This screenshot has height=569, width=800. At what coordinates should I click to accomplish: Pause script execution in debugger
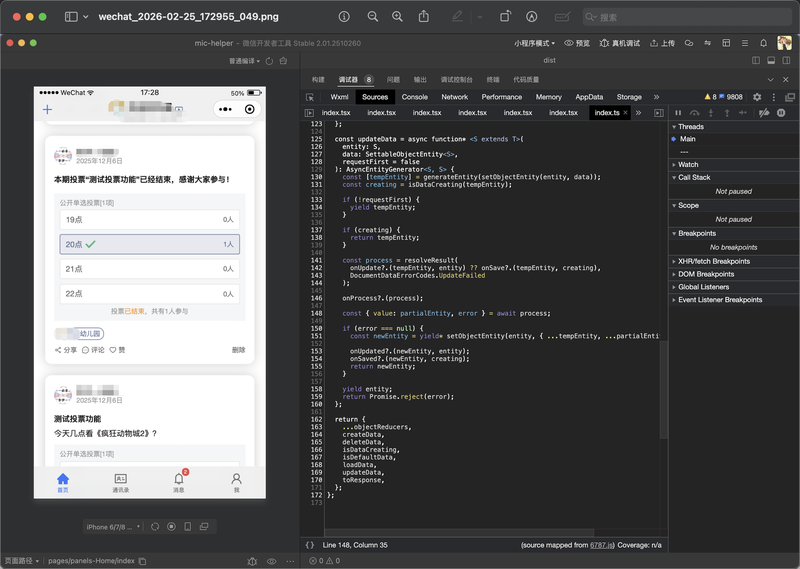point(678,113)
